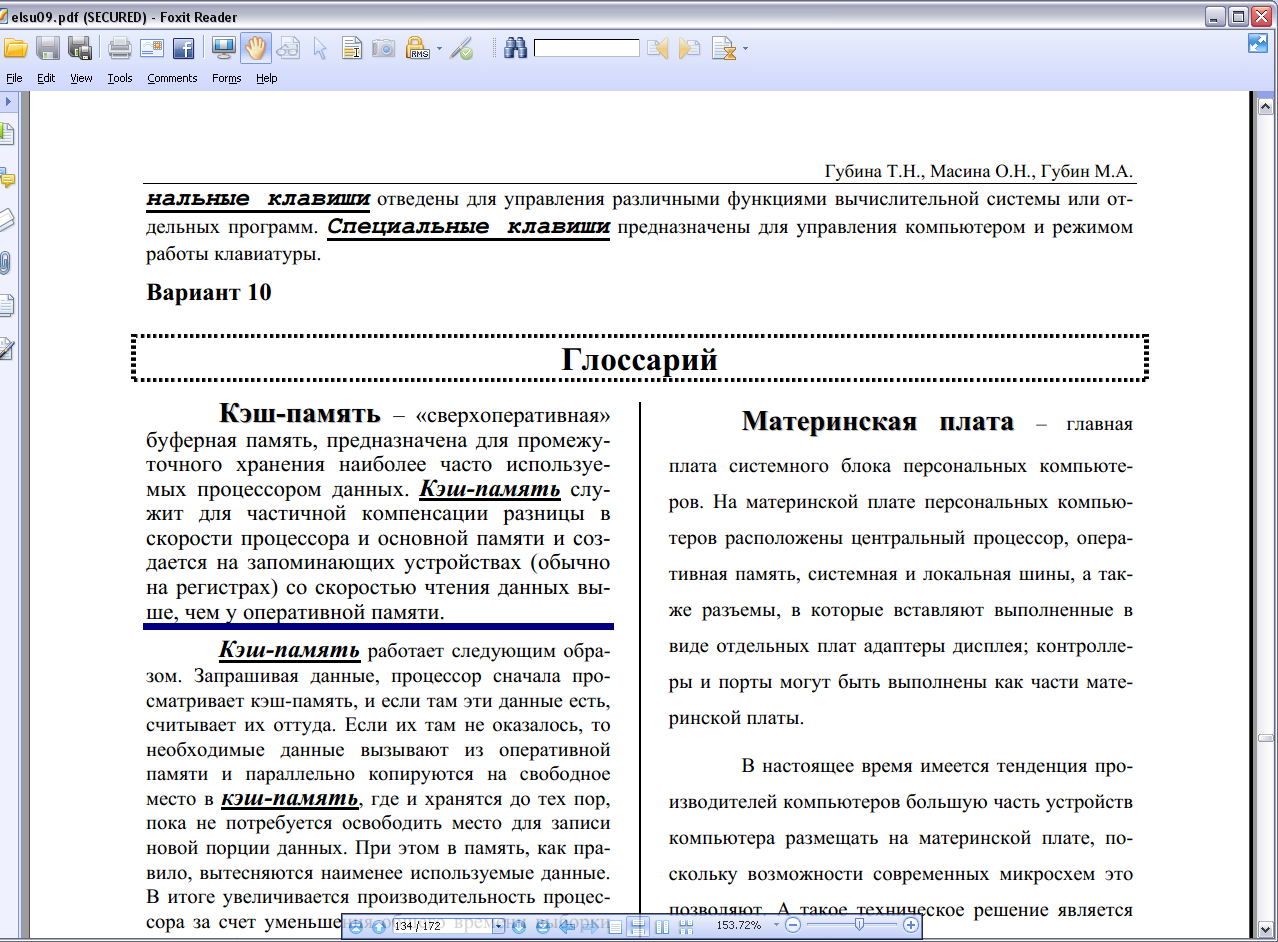
Task: Switch to continuous page layout
Action: tap(638, 926)
